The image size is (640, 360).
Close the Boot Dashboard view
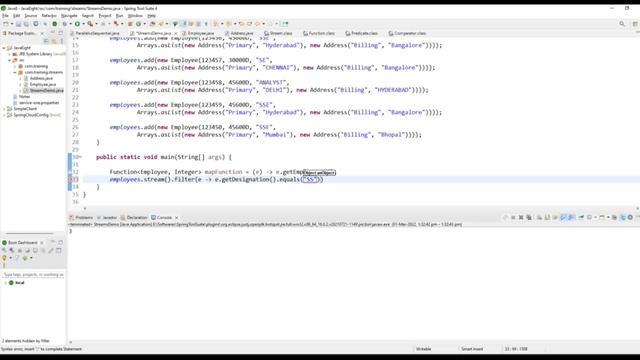pyautogui.click(x=42, y=243)
